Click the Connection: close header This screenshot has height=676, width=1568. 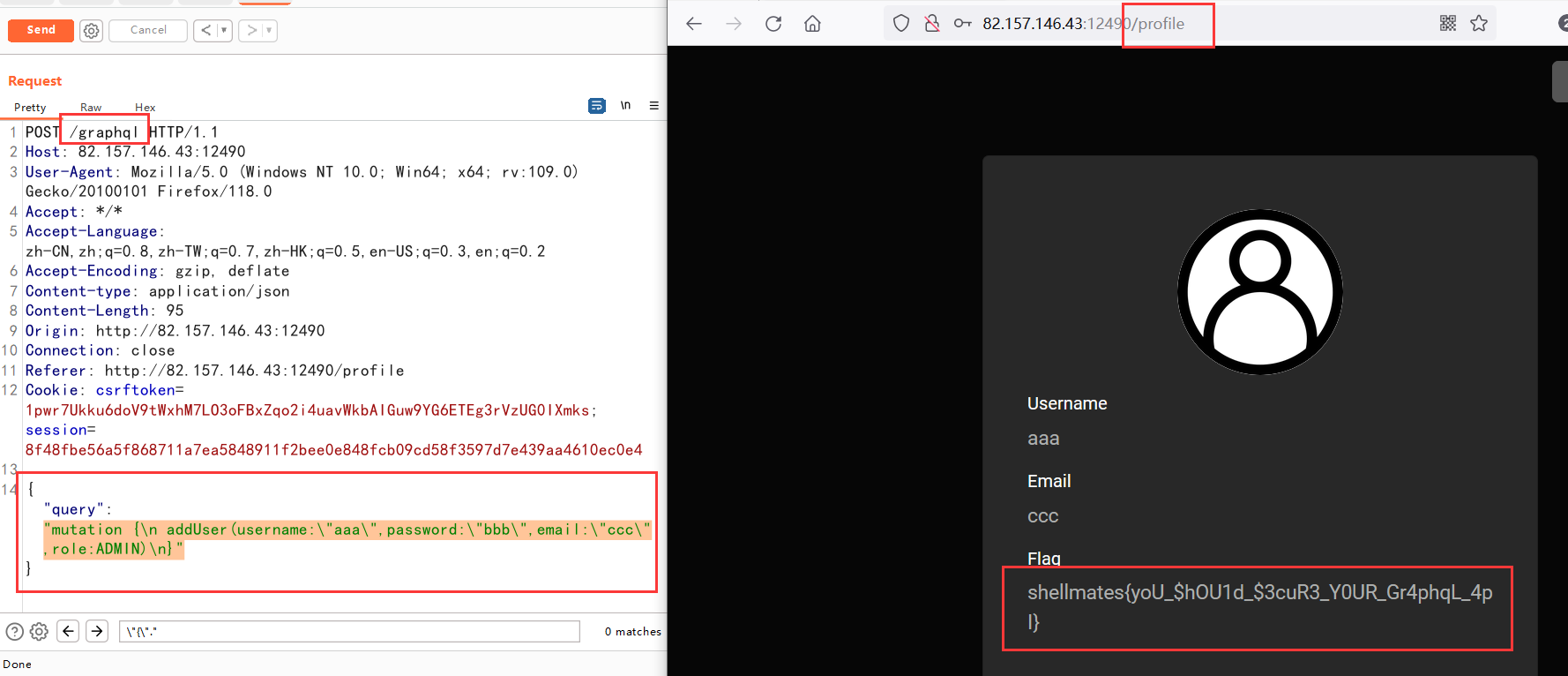click(x=100, y=350)
